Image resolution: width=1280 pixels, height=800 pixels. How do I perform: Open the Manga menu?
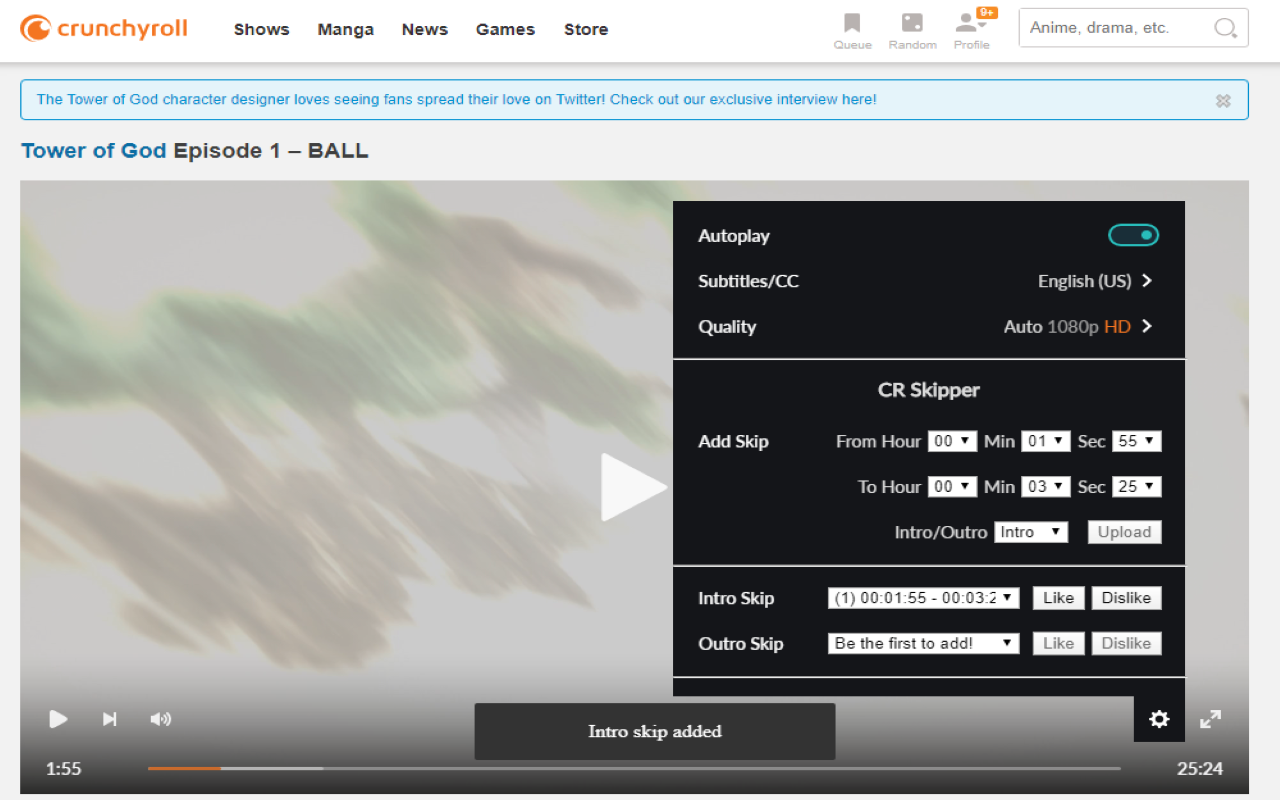coord(346,29)
